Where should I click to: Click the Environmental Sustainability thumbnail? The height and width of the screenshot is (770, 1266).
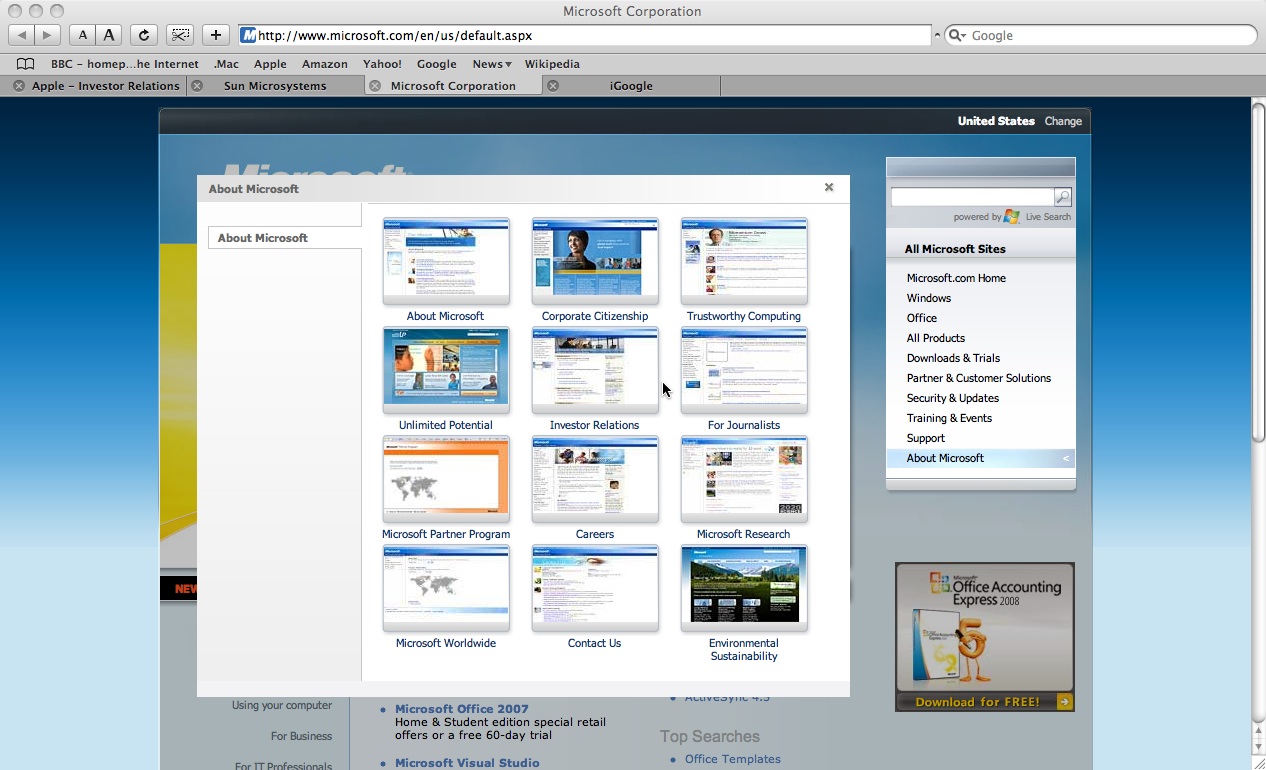pyautogui.click(x=743, y=587)
